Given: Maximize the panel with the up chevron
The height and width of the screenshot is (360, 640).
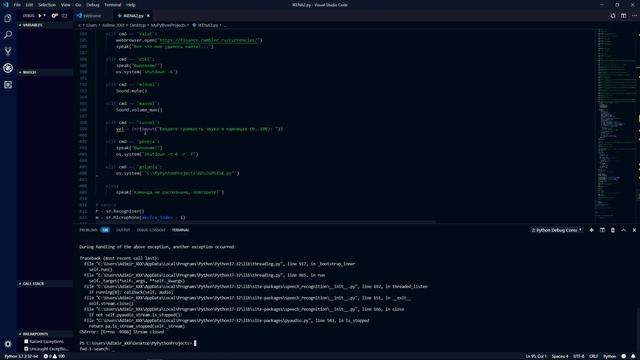Looking at the screenshot, I should (x=623, y=230).
